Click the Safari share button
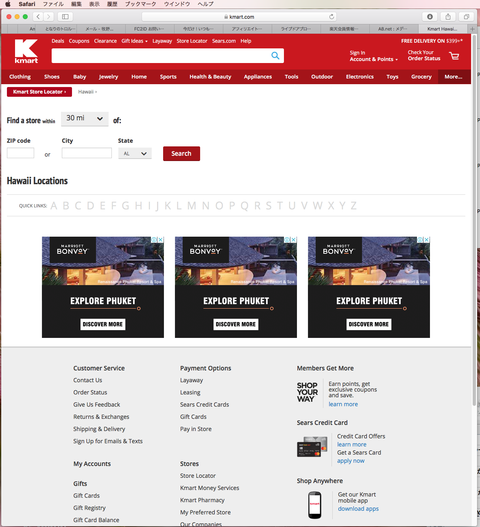Screen dimensions: 480x527 click(448, 16)
